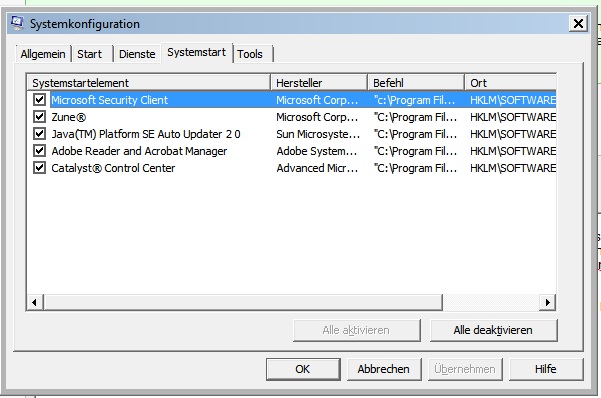
Task: Click Sun Microsyste... manufacturer cell
Action: point(318,134)
